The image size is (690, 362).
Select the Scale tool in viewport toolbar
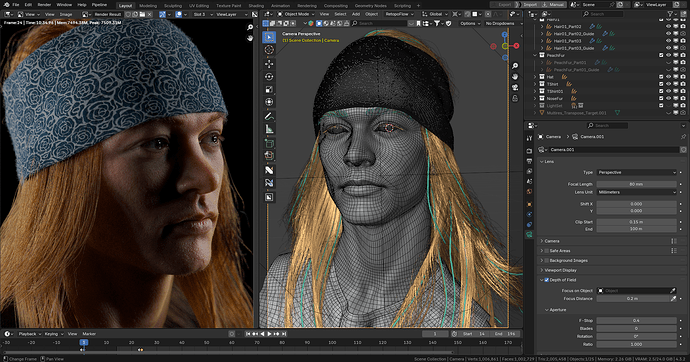point(269,89)
